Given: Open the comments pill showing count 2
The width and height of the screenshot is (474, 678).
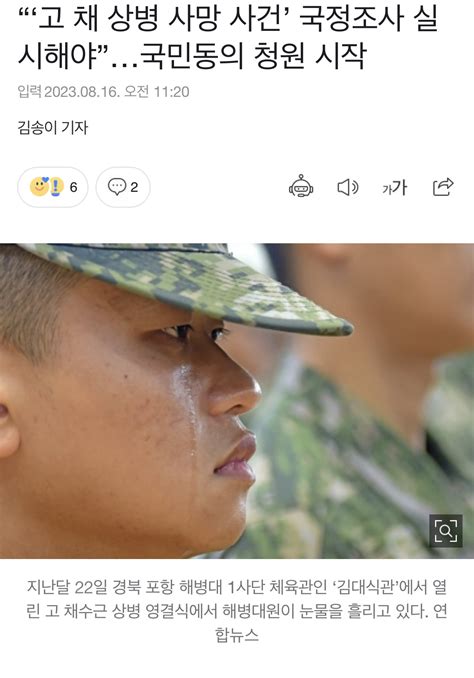Looking at the screenshot, I should tap(123, 187).
